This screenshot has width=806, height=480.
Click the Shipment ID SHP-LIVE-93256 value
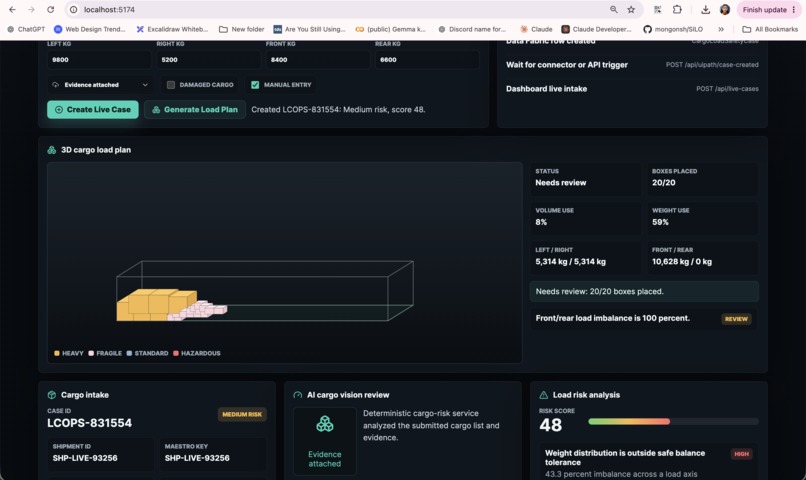click(85, 458)
